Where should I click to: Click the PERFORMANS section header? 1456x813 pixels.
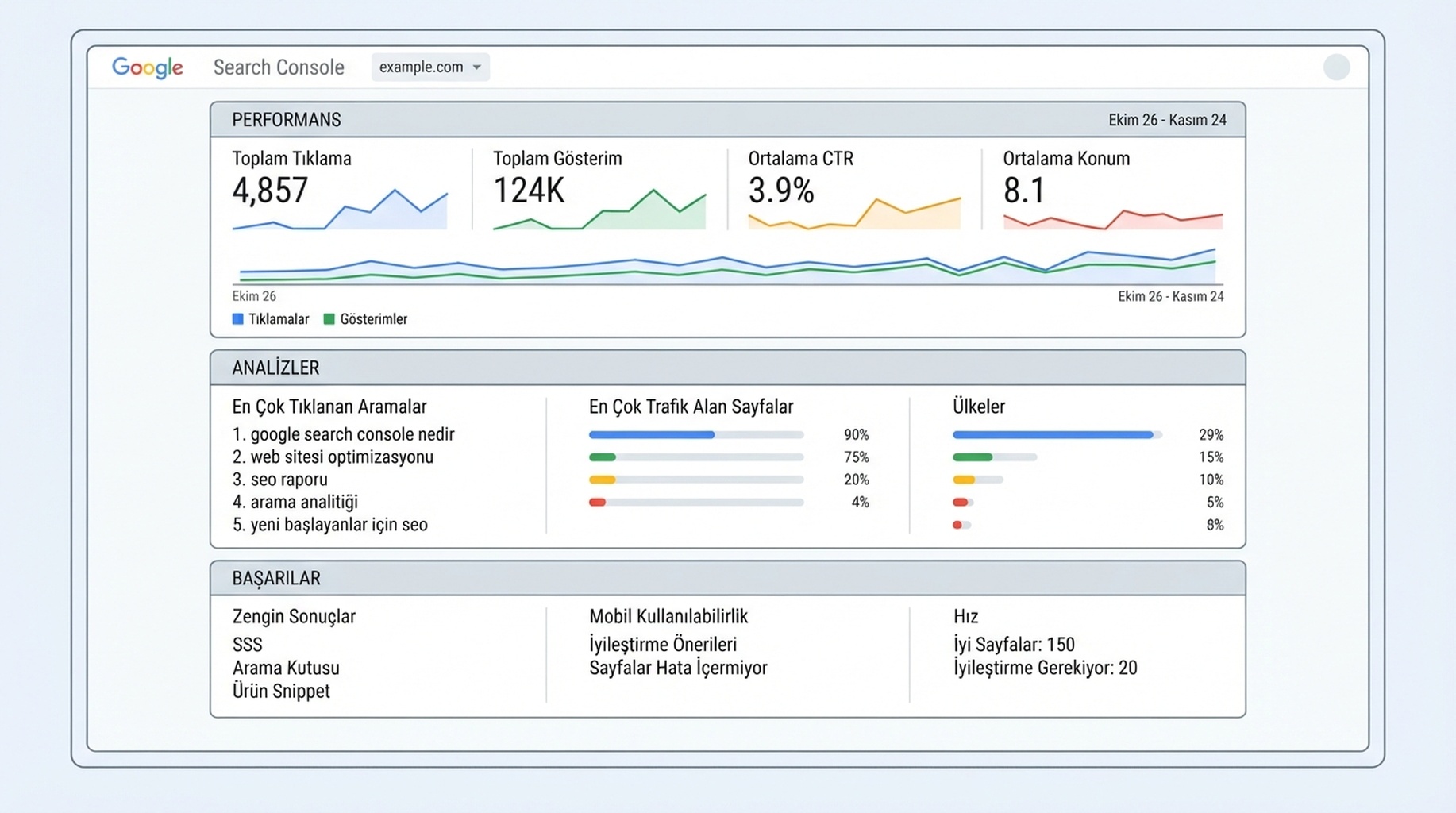click(x=728, y=120)
